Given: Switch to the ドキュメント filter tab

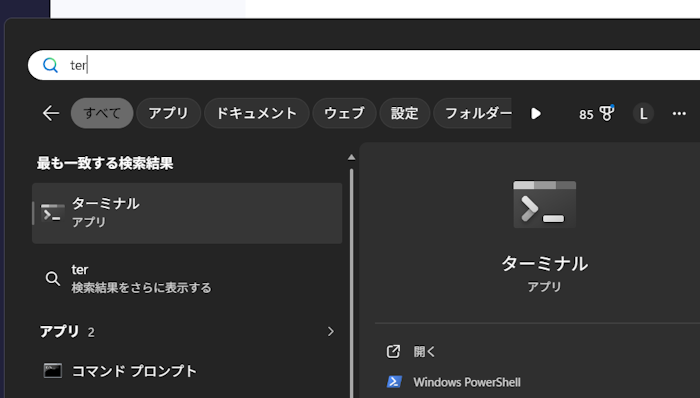Looking at the screenshot, I should coord(257,113).
